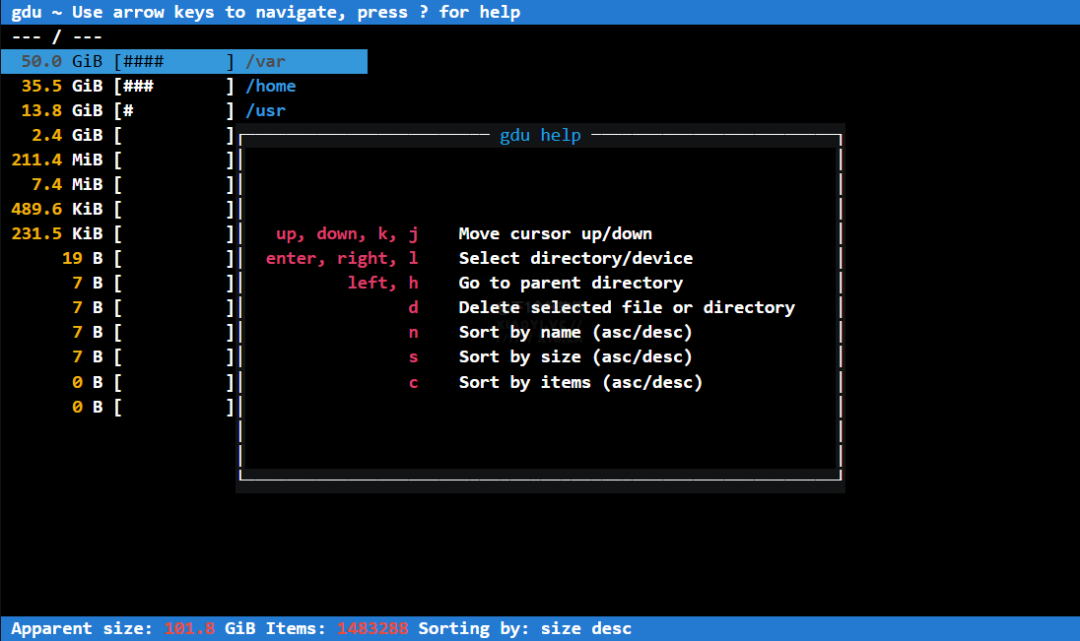Click the 2.4 GiB entry row

[x=132, y=136]
